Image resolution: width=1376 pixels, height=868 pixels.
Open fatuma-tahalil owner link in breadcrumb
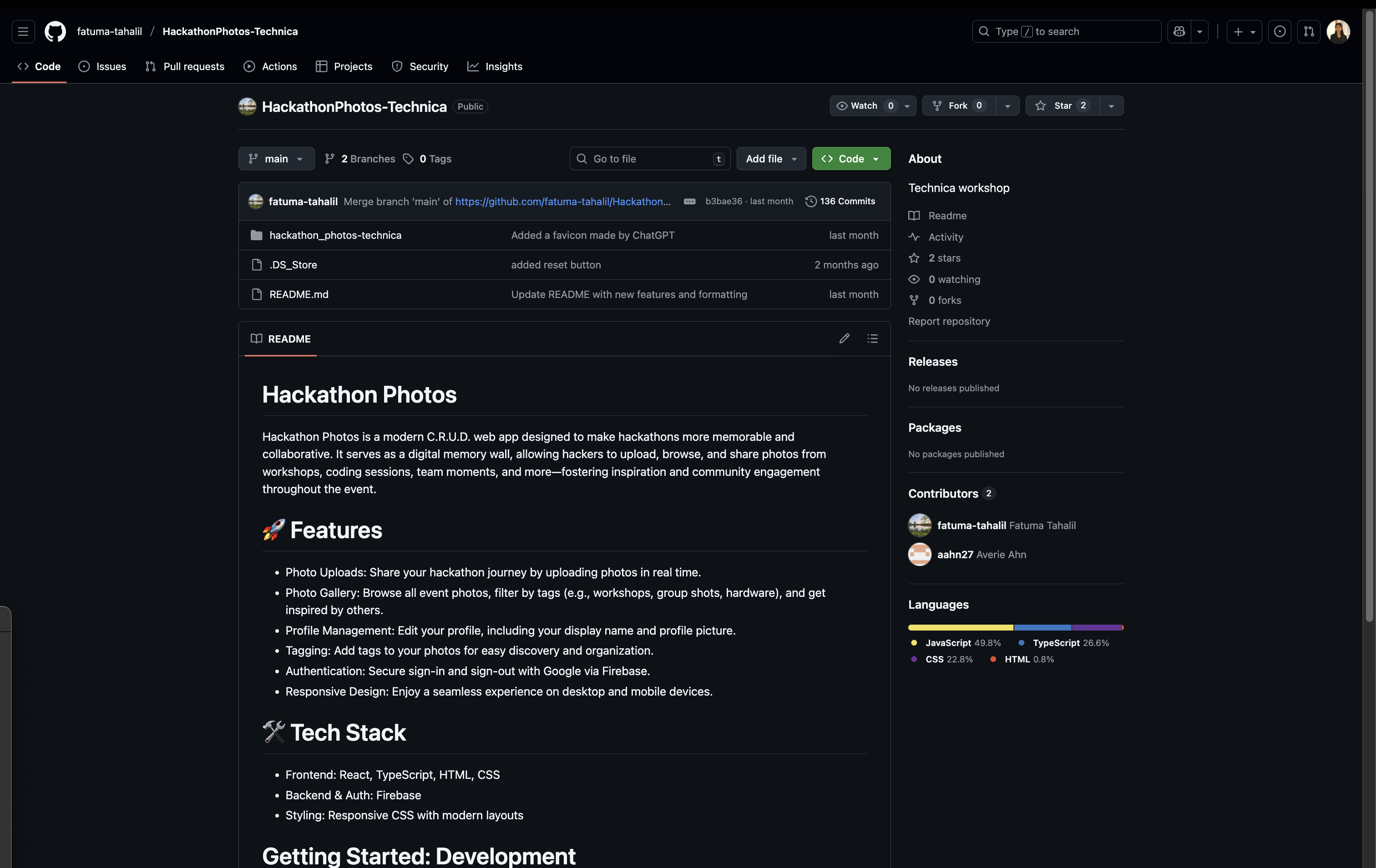[109, 31]
